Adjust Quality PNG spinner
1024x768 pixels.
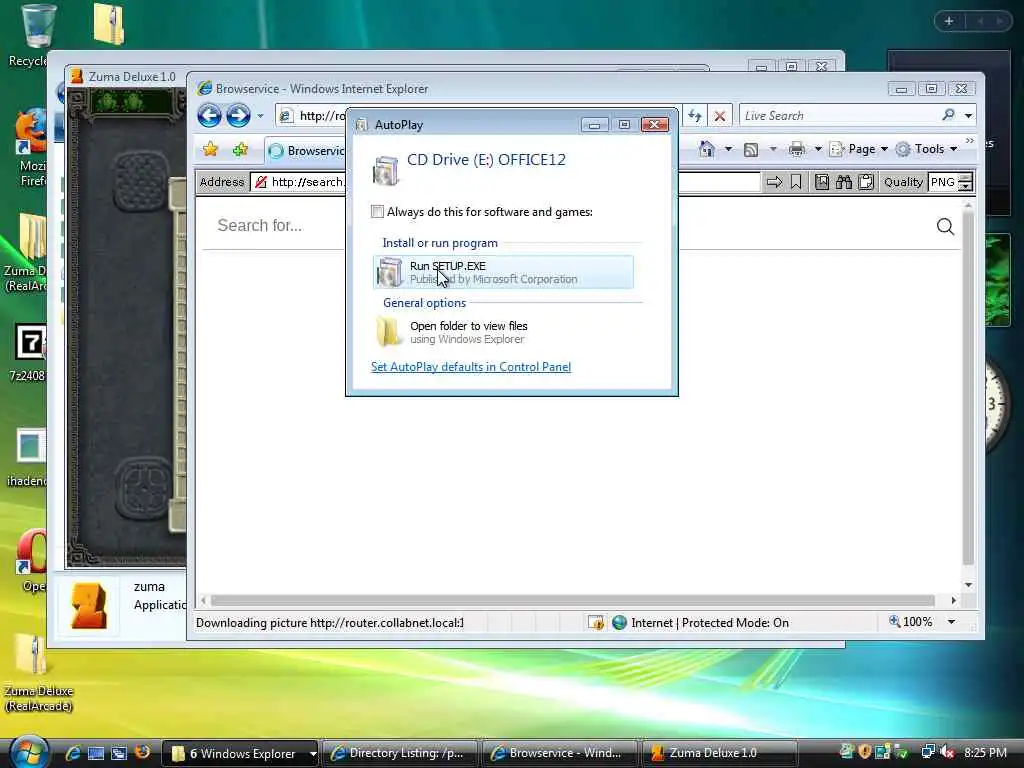965,182
